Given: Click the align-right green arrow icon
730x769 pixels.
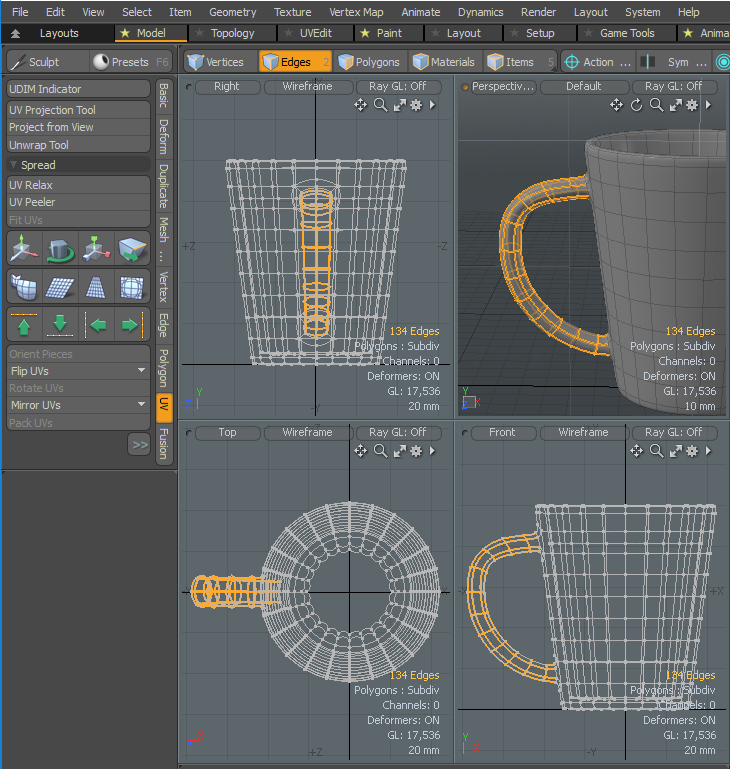Looking at the screenshot, I should [130, 325].
